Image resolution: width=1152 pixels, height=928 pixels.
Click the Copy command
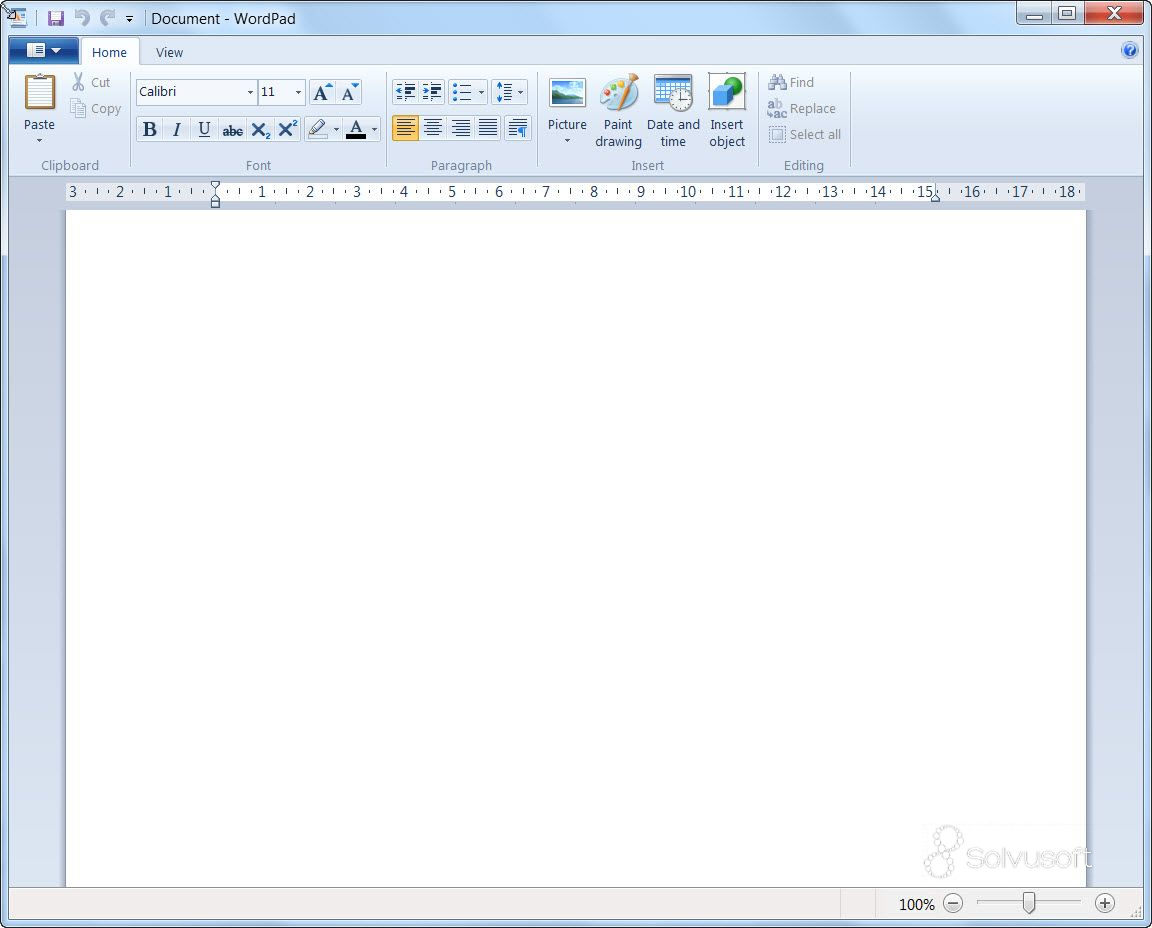point(96,109)
